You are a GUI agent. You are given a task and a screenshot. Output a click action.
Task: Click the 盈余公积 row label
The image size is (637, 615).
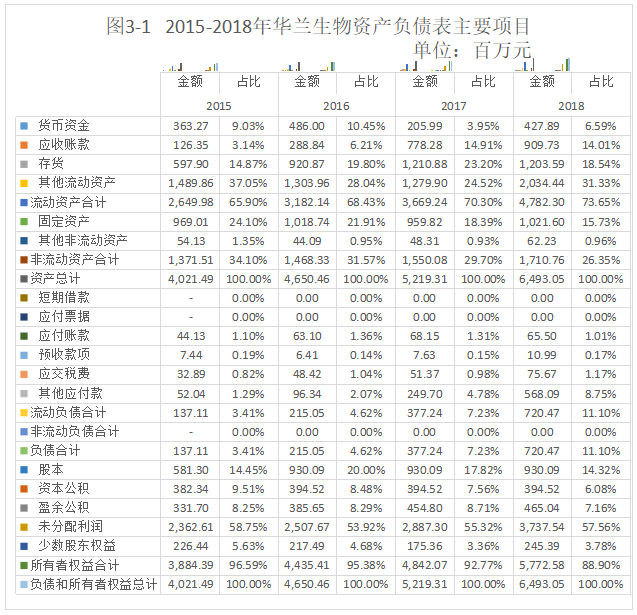point(64,508)
